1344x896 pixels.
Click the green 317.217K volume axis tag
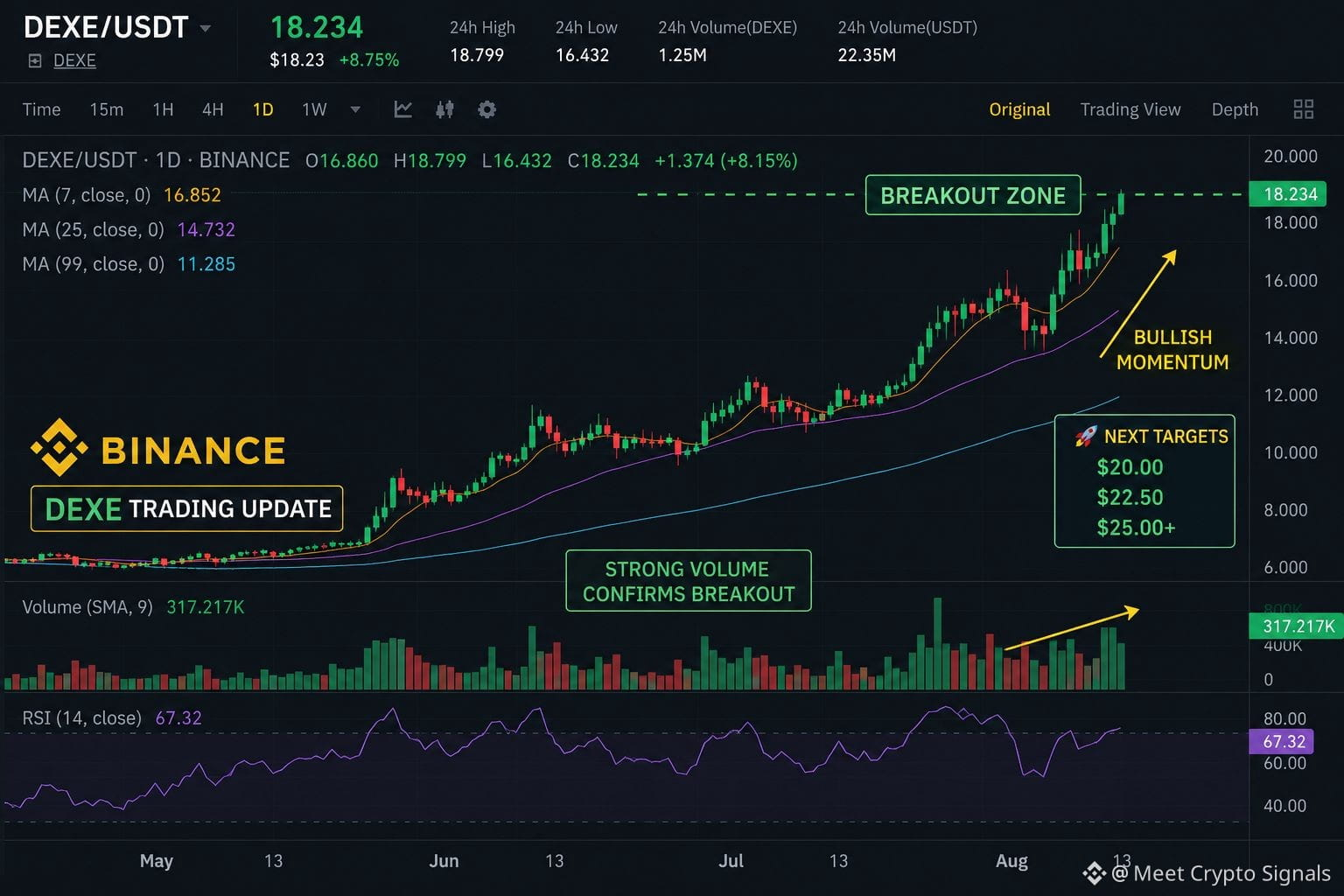point(1297,626)
